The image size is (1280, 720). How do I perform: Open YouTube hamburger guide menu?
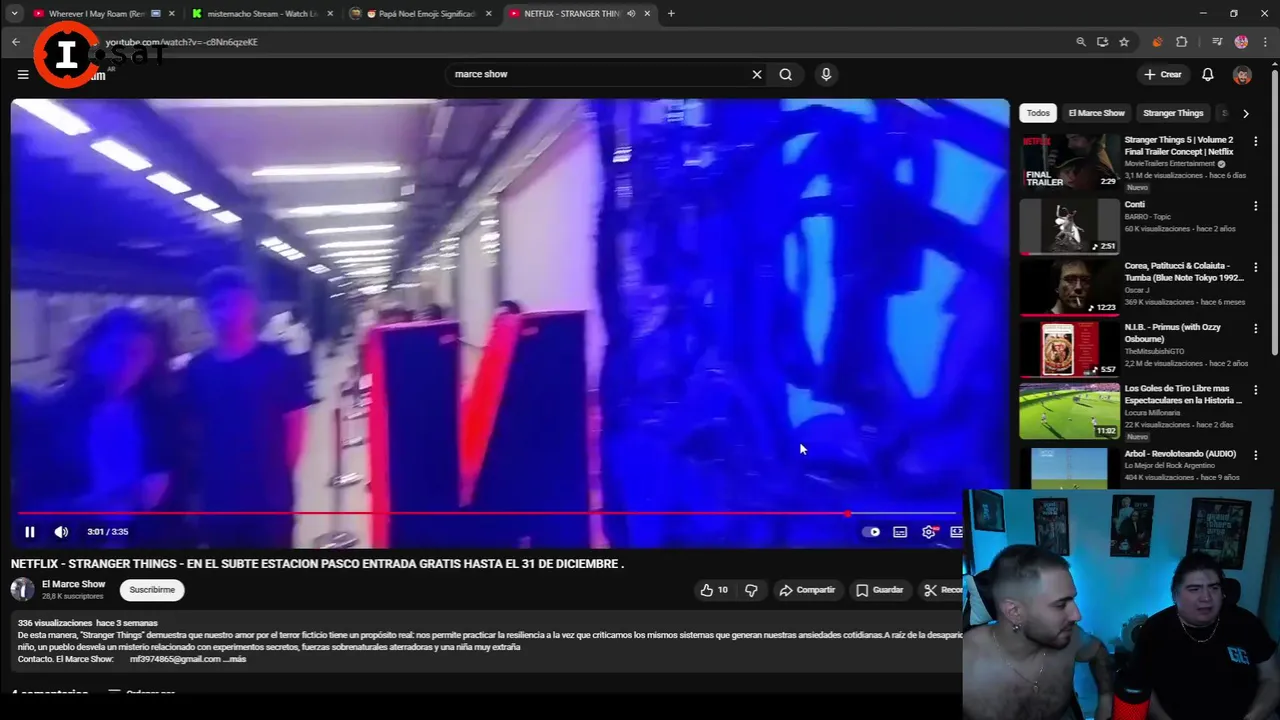pyautogui.click(x=23, y=74)
